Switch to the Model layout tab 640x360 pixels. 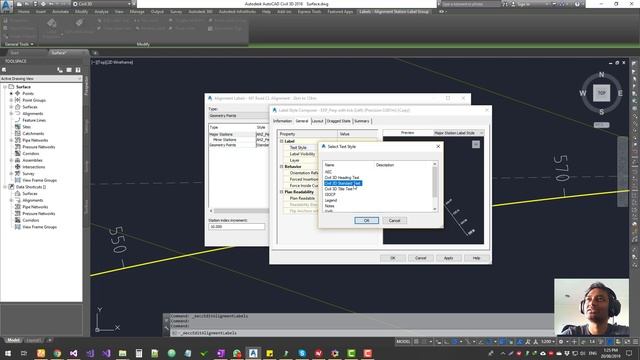coord(13,340)
